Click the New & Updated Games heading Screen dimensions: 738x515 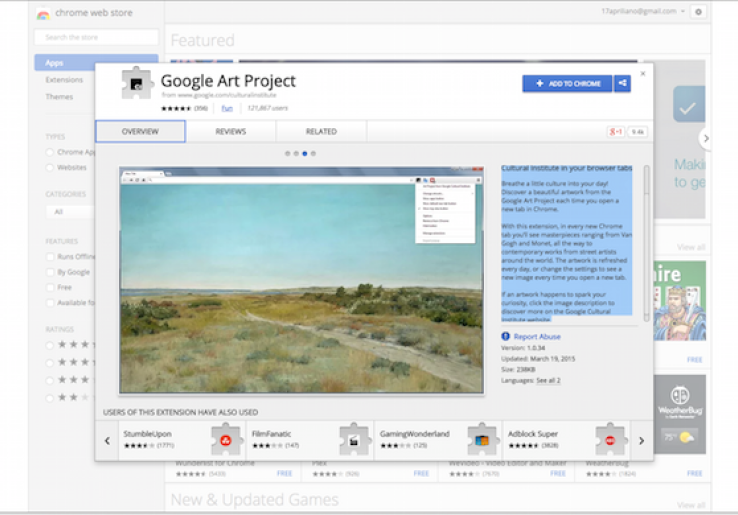pos(255,499)
